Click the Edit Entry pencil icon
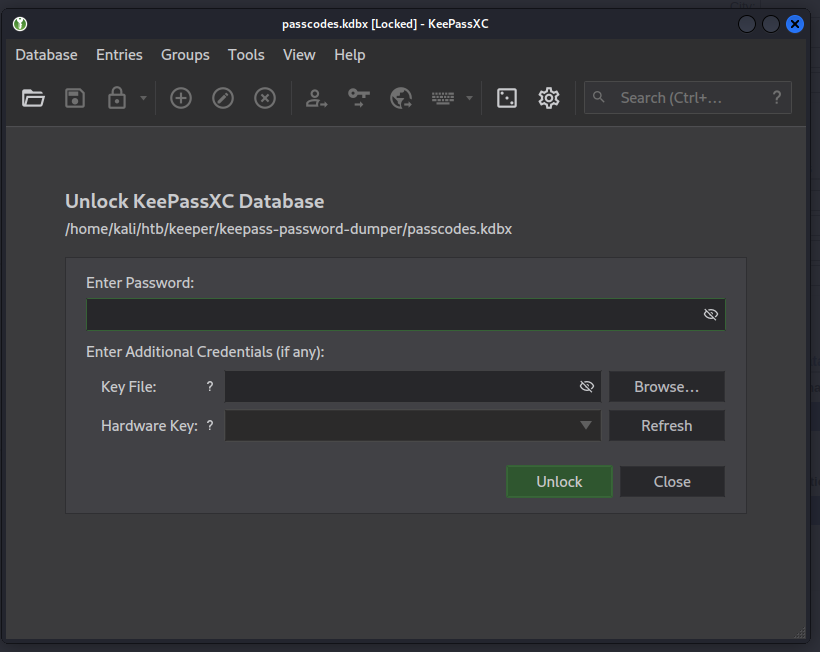The image size is (820, 652). coord(223,98)
